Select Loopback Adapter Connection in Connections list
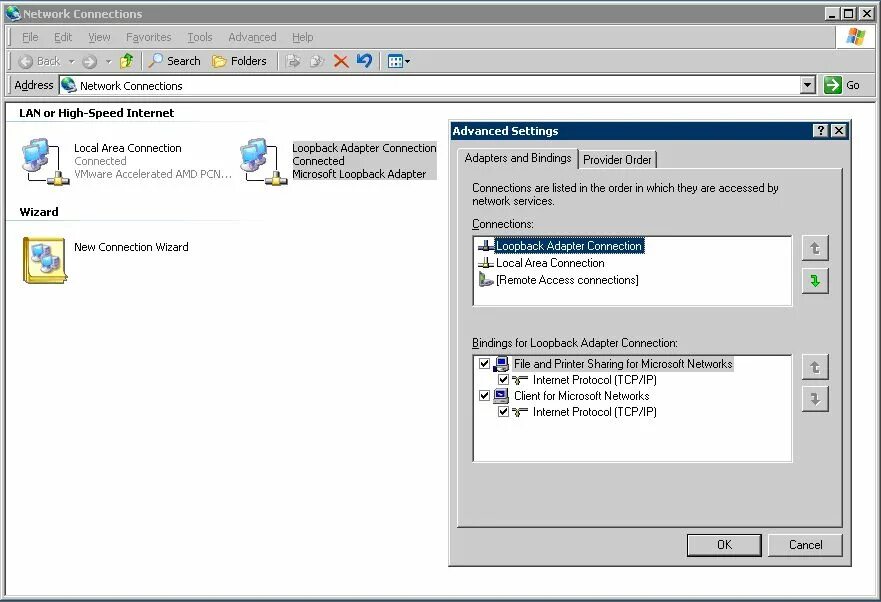 569,246
